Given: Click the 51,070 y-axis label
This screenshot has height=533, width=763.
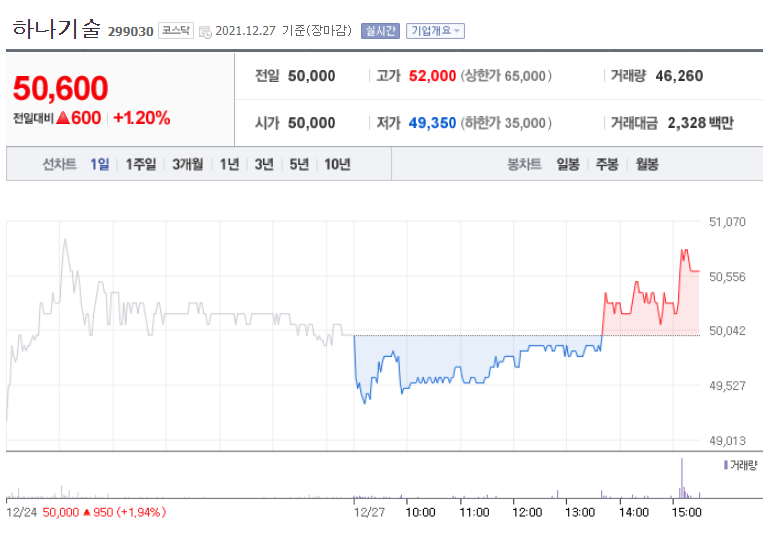Looking at the screenshot, I should (x=727, y=222).
